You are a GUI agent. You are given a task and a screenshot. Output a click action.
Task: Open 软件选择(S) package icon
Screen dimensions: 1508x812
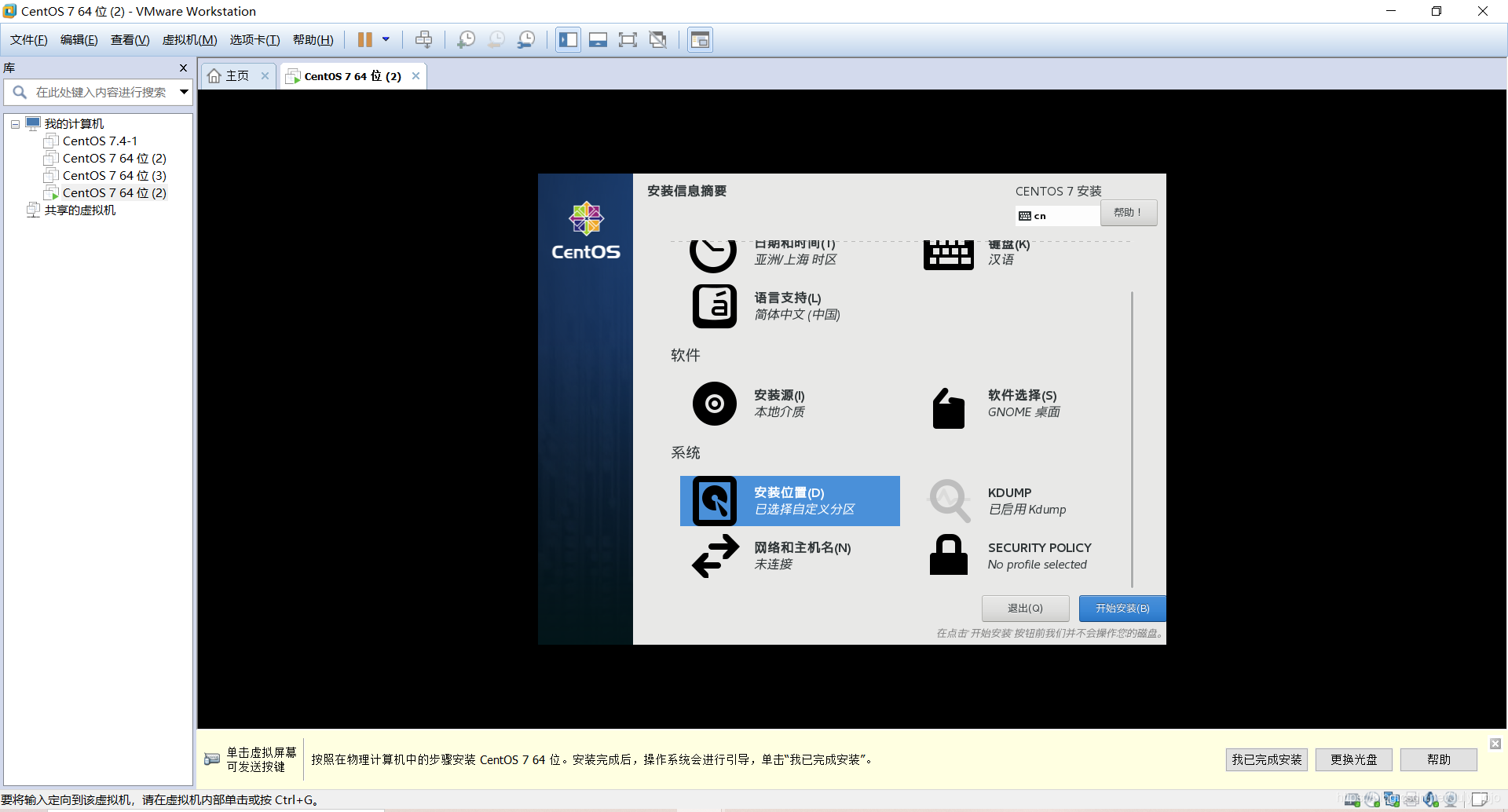tap(949, 408)
